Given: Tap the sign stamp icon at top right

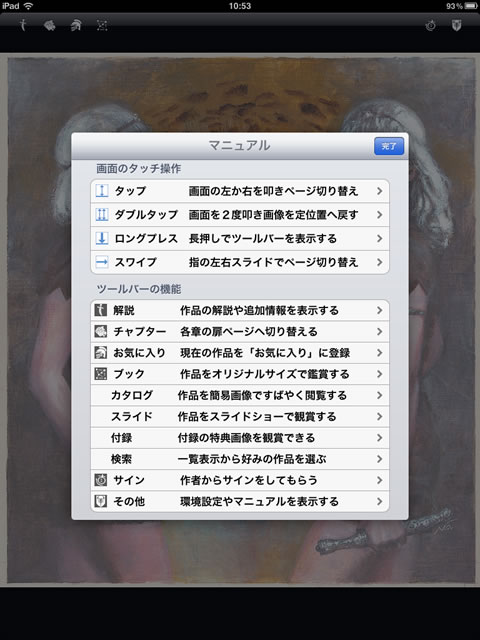Looking at the screenshot, I should point(431,26).
